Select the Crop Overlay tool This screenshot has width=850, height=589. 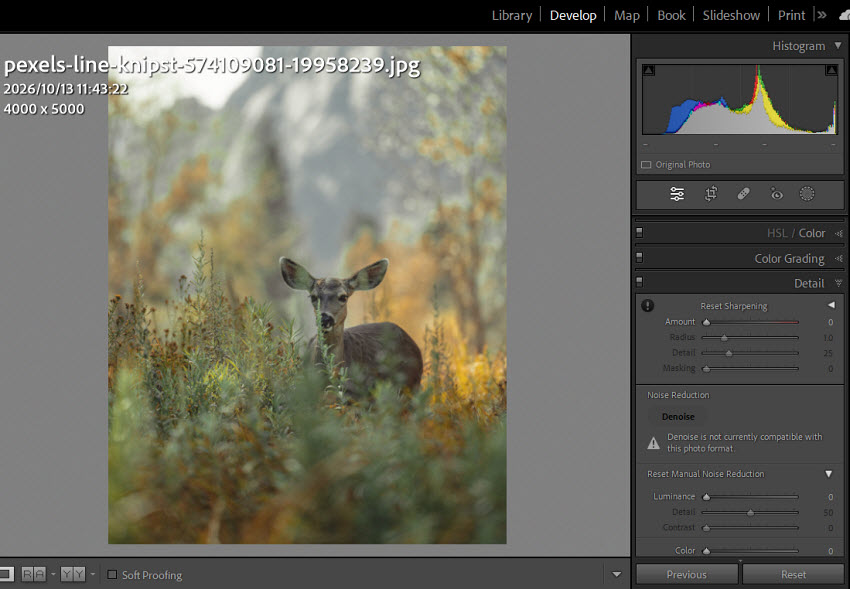(x=711, y=194)
